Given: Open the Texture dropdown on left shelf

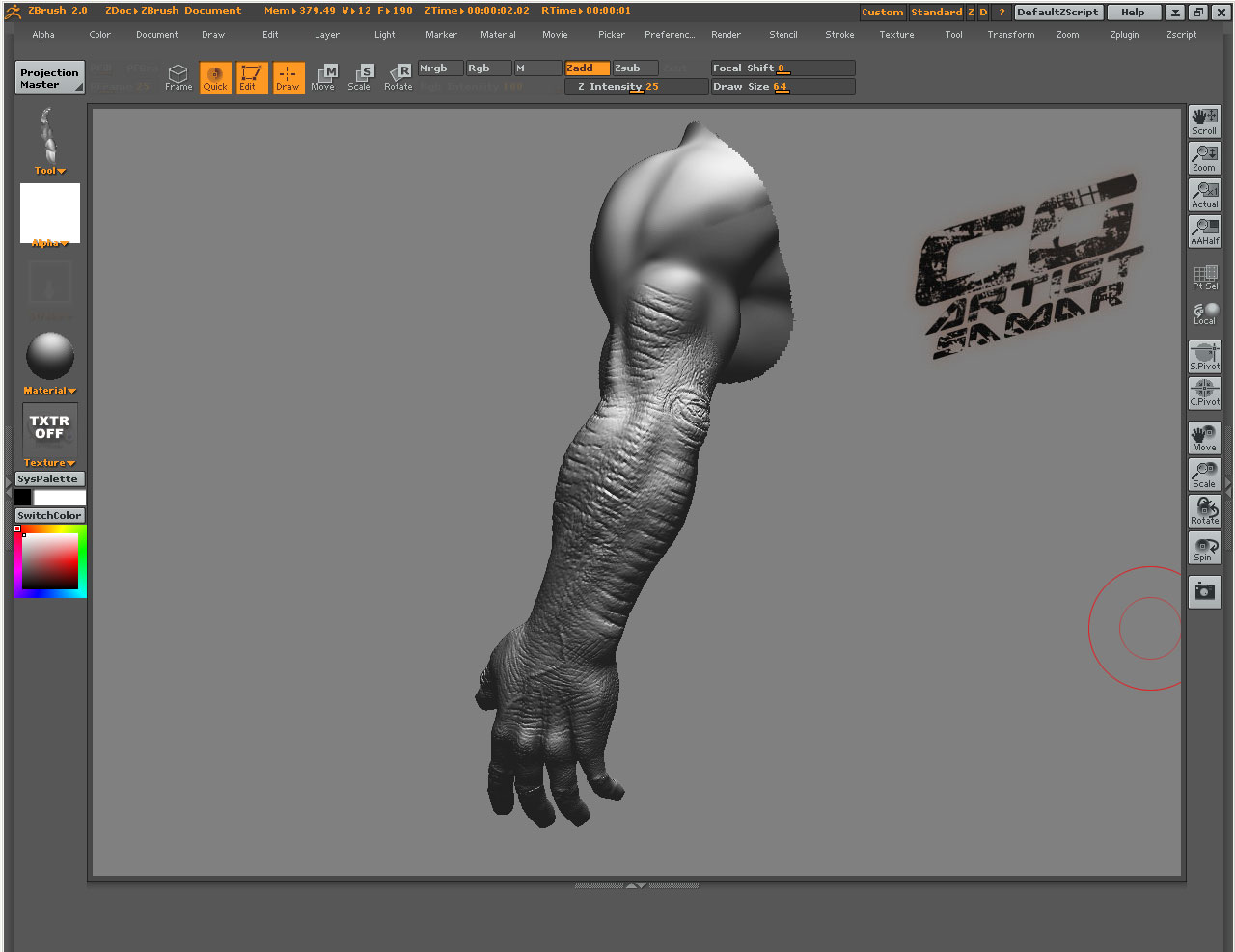Looking at the screenshot, I should pos(48,462).
